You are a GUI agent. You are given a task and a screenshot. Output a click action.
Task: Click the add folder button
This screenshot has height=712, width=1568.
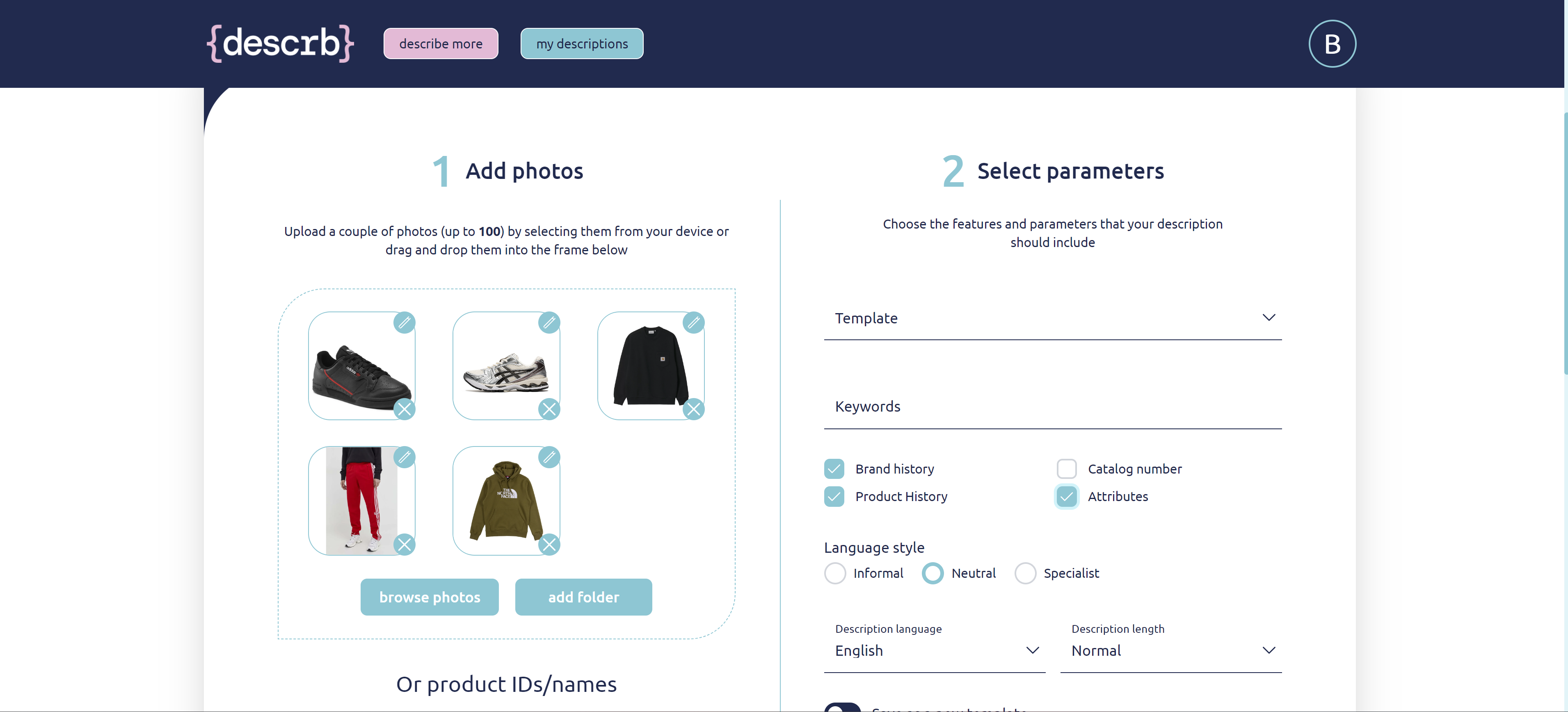pyautogui.click(x=583, y=597)
